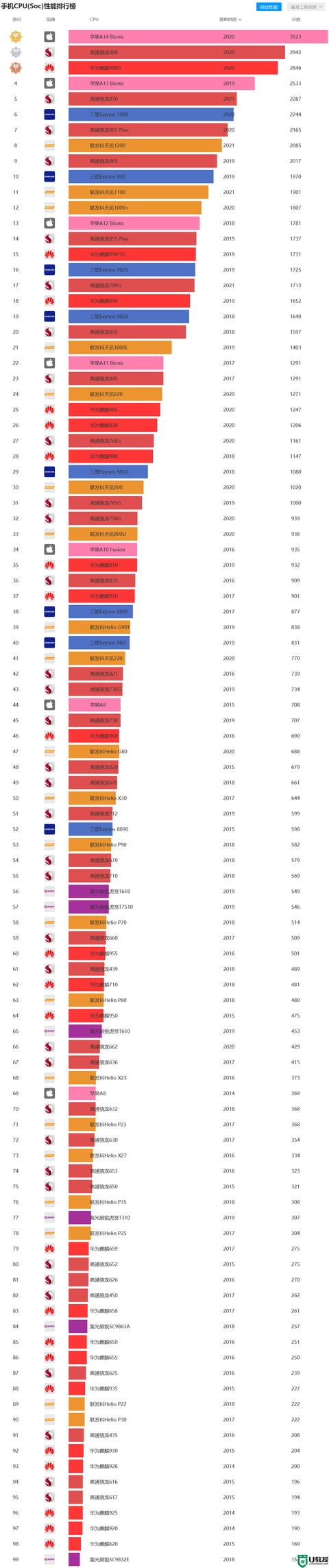Click the bronze third-place medal icon
329x1568 pixels.
click(15, 68)
